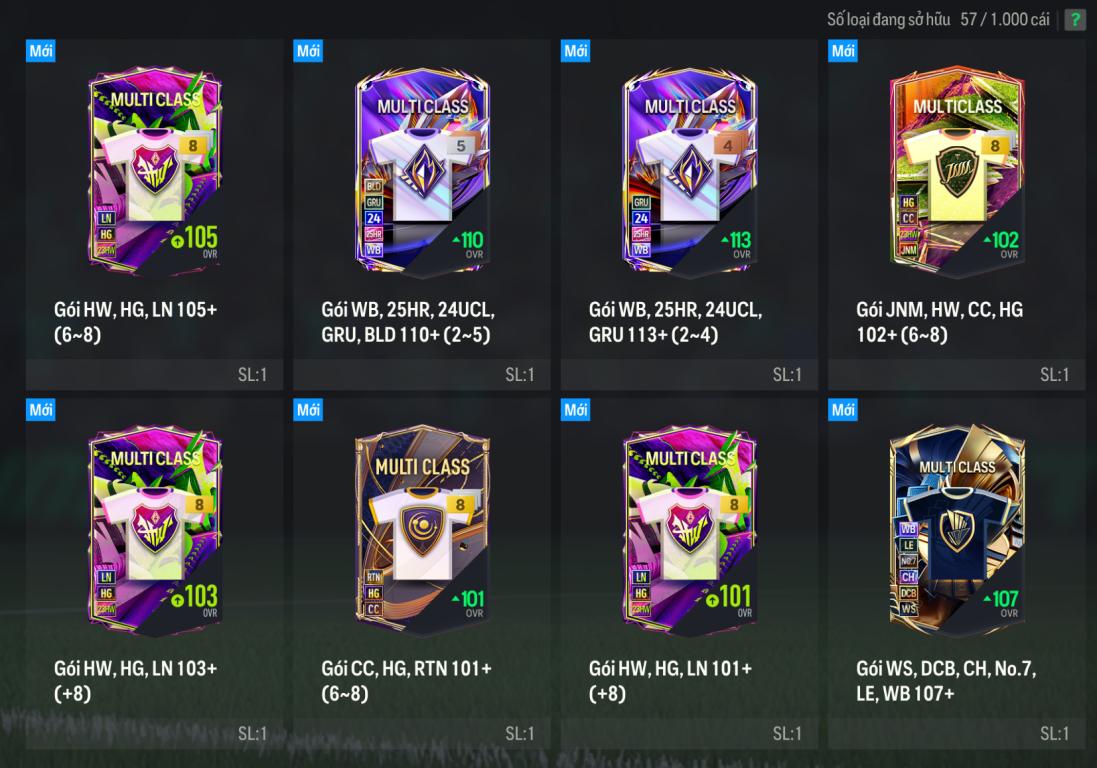Open the HW, HG, LN 105+ pack card
Screen dimensions: 1097x768
155,171
